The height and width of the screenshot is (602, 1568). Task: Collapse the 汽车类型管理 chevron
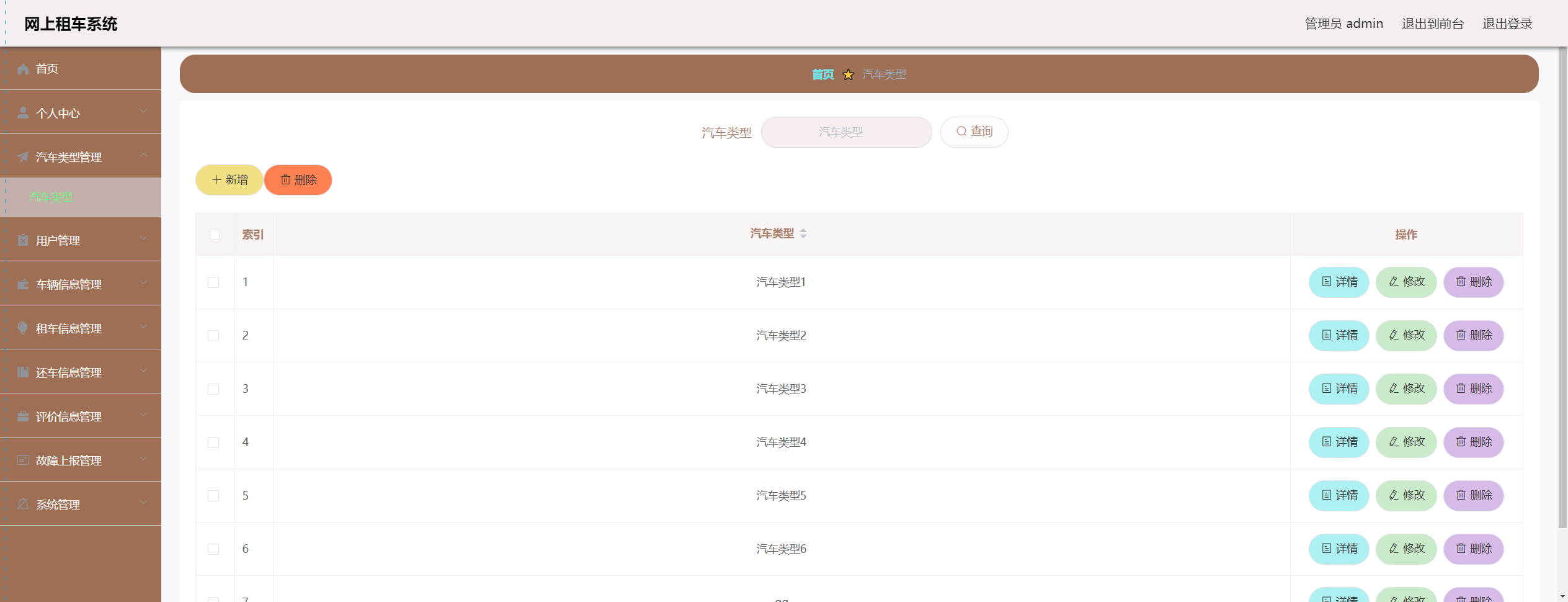coord(143,155)
